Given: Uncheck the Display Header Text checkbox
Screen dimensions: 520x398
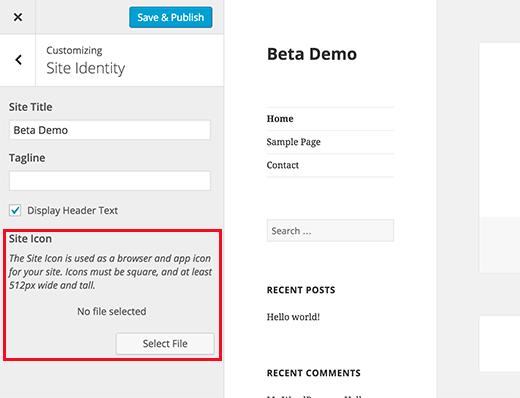Looking at the screenshot, I should point(15,210).
